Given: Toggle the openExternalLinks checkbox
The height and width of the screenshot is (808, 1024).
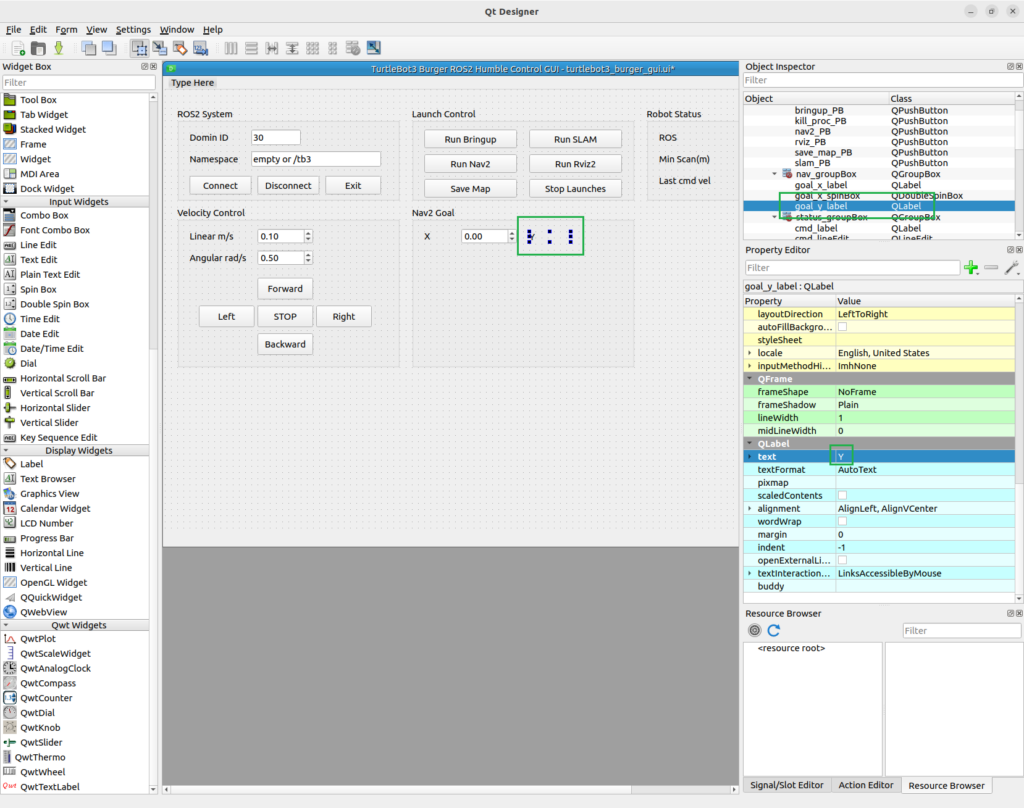Looking at the screenshot, I should [842, 560].
